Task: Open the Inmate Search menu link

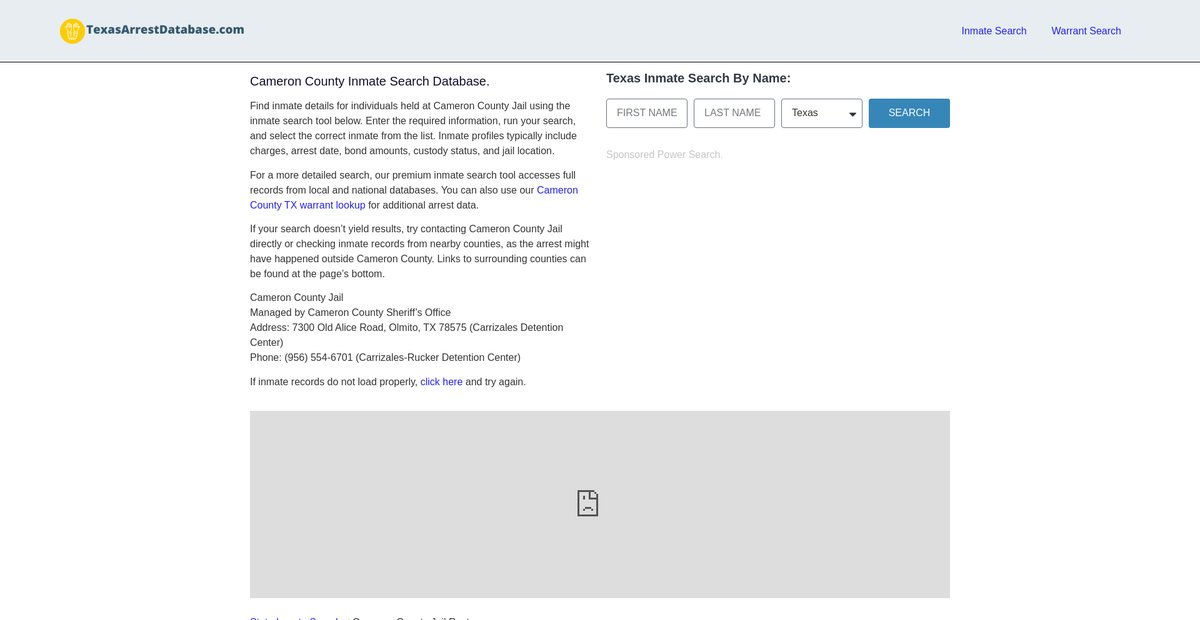Action: pyautogui.click(x=994, y=31)
